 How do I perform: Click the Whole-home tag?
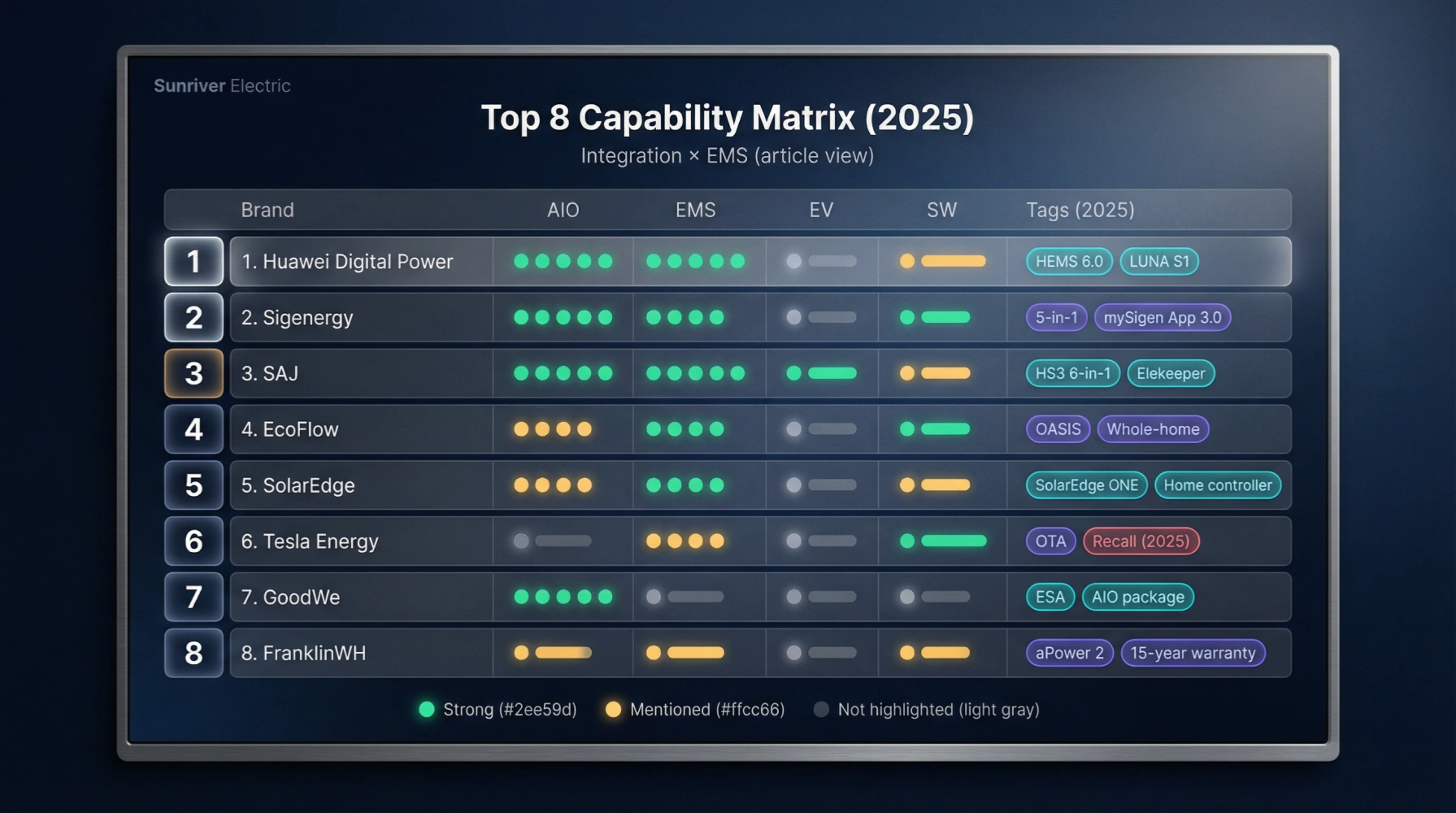coord(1153,429)
